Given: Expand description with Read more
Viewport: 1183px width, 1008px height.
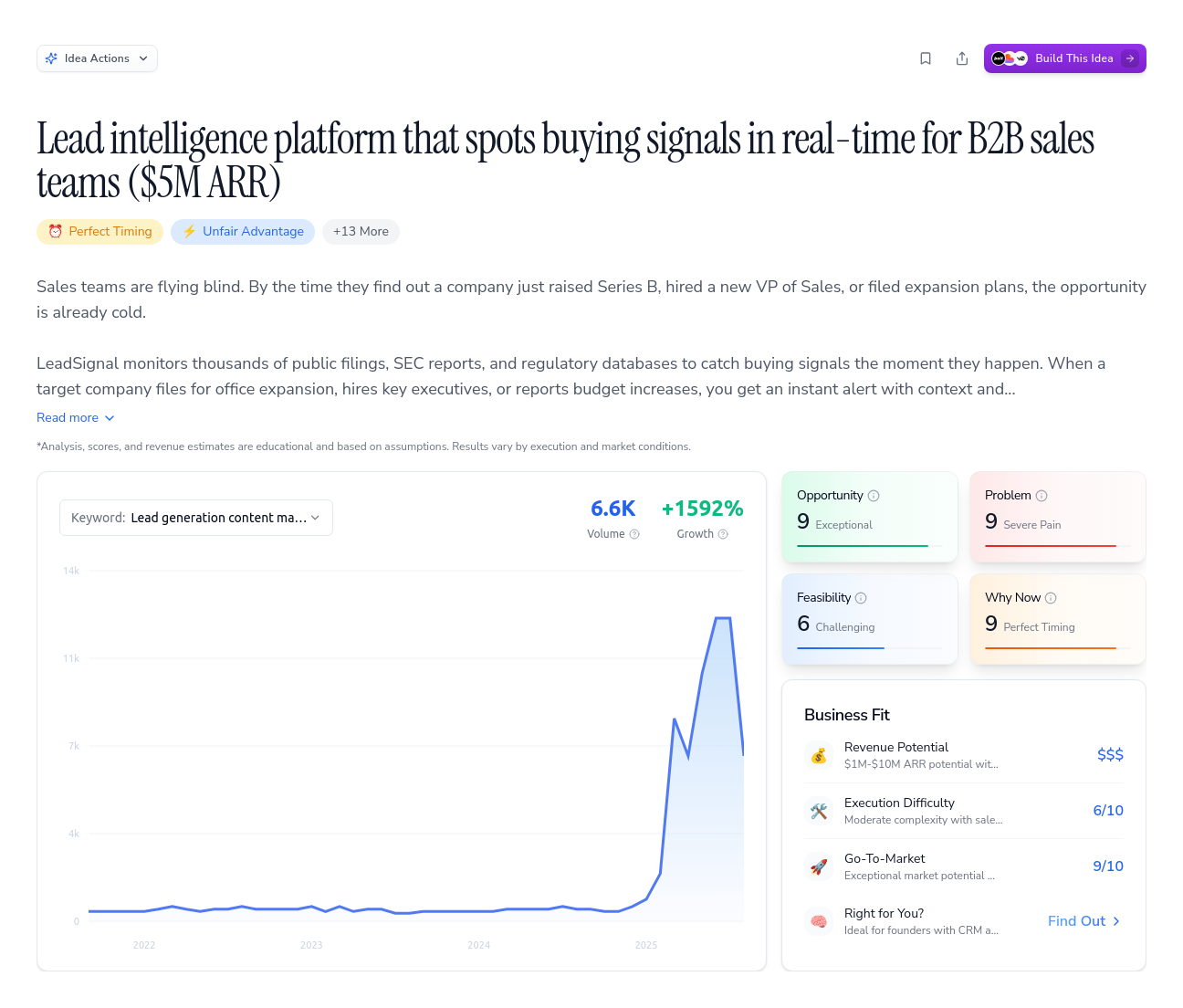Looking at the screenshot, I should coord(75,417).
